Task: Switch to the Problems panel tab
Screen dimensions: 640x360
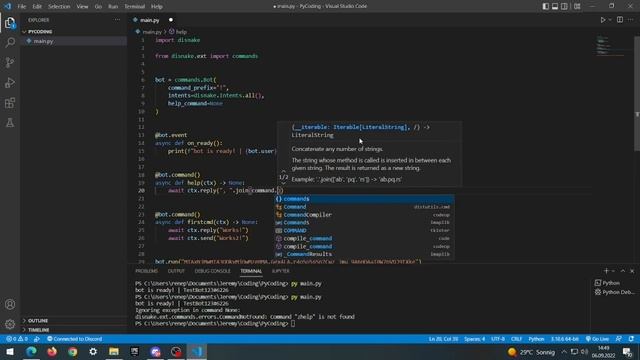Action: [147, 271]
